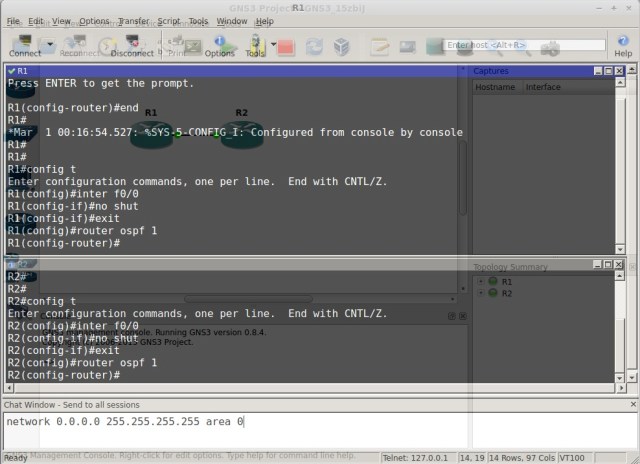Image resolution: width=640 pixels, height=464 pixels.
Task: Click the GNS3 add-note icon
Action: [x=380, y=47]
